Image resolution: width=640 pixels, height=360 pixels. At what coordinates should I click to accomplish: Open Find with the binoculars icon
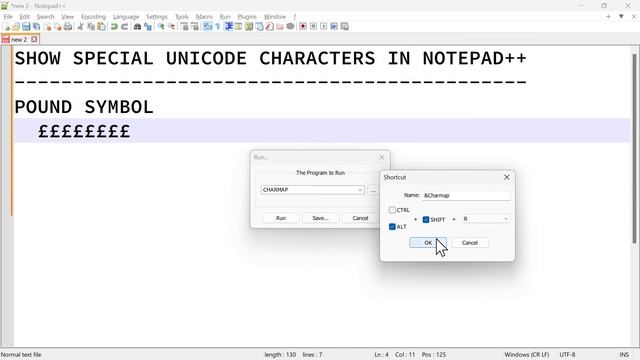(137, 27)
